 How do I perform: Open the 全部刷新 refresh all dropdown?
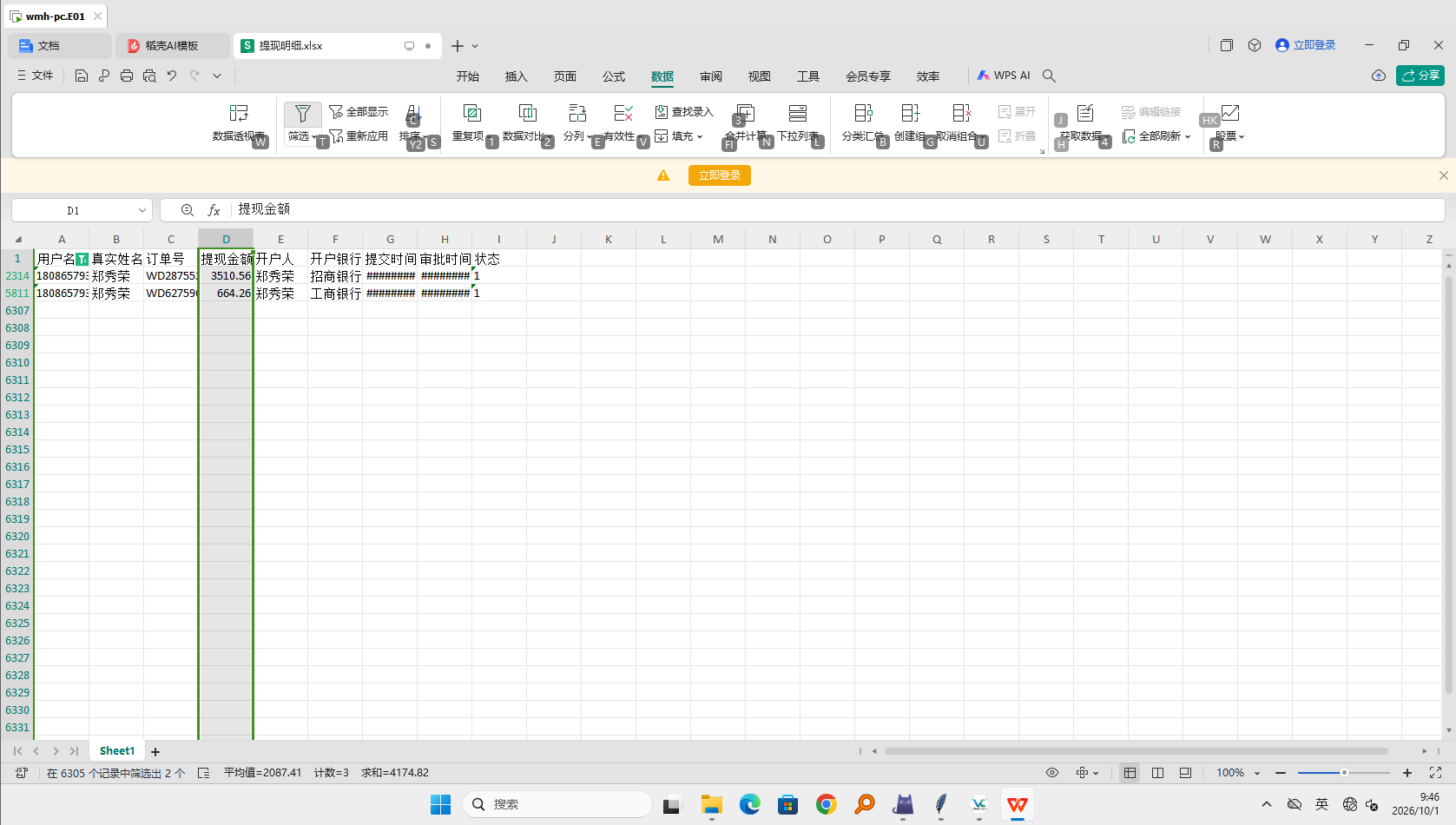tap(1156, 136)
